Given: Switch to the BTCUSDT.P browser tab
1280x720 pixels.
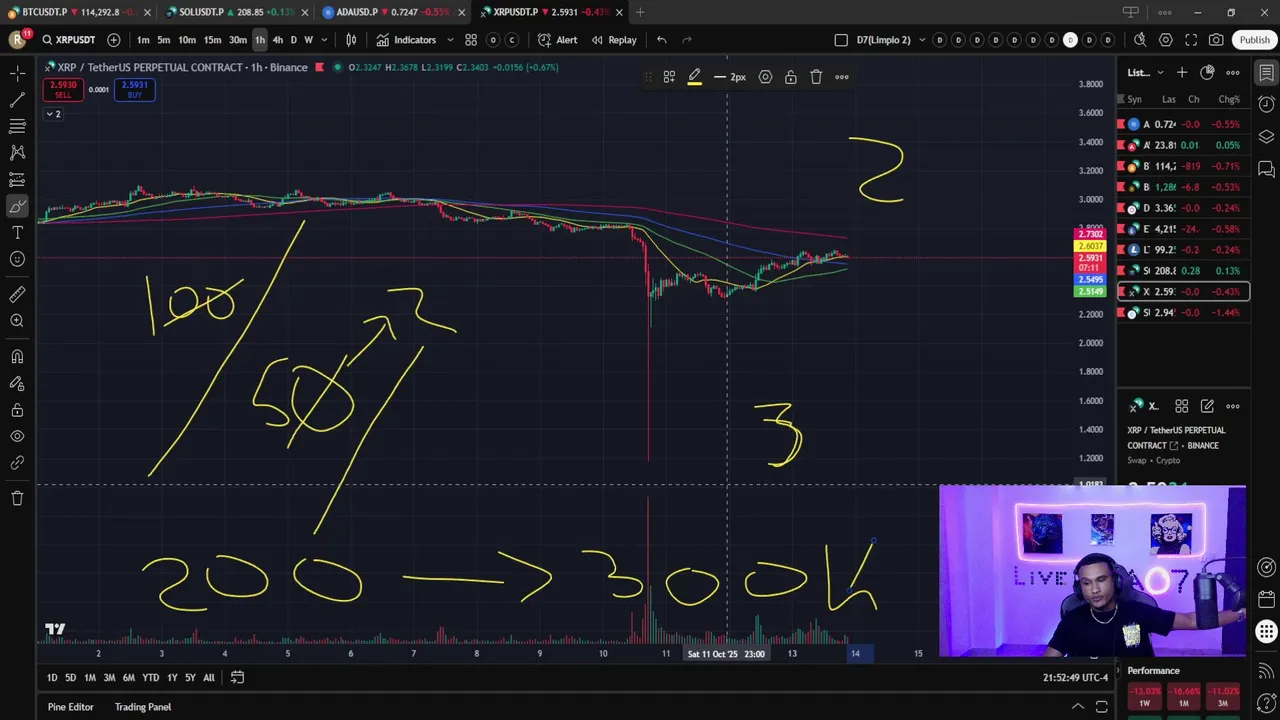Looking at the screenshot, I should pyautogui.click(x=79, y=12).
